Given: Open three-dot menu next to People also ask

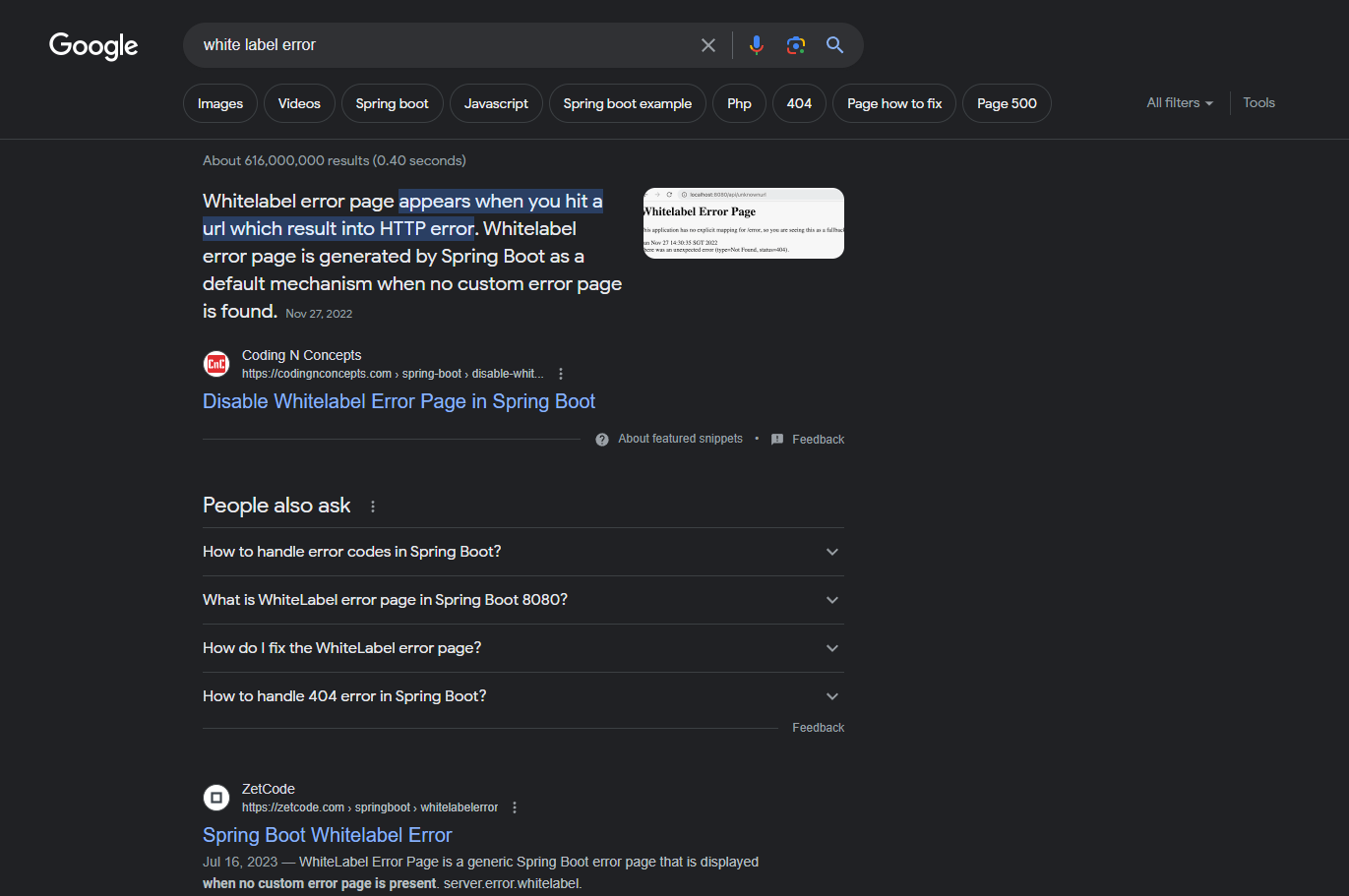Looking at the screenshot, I should click(x=373, y=507).
